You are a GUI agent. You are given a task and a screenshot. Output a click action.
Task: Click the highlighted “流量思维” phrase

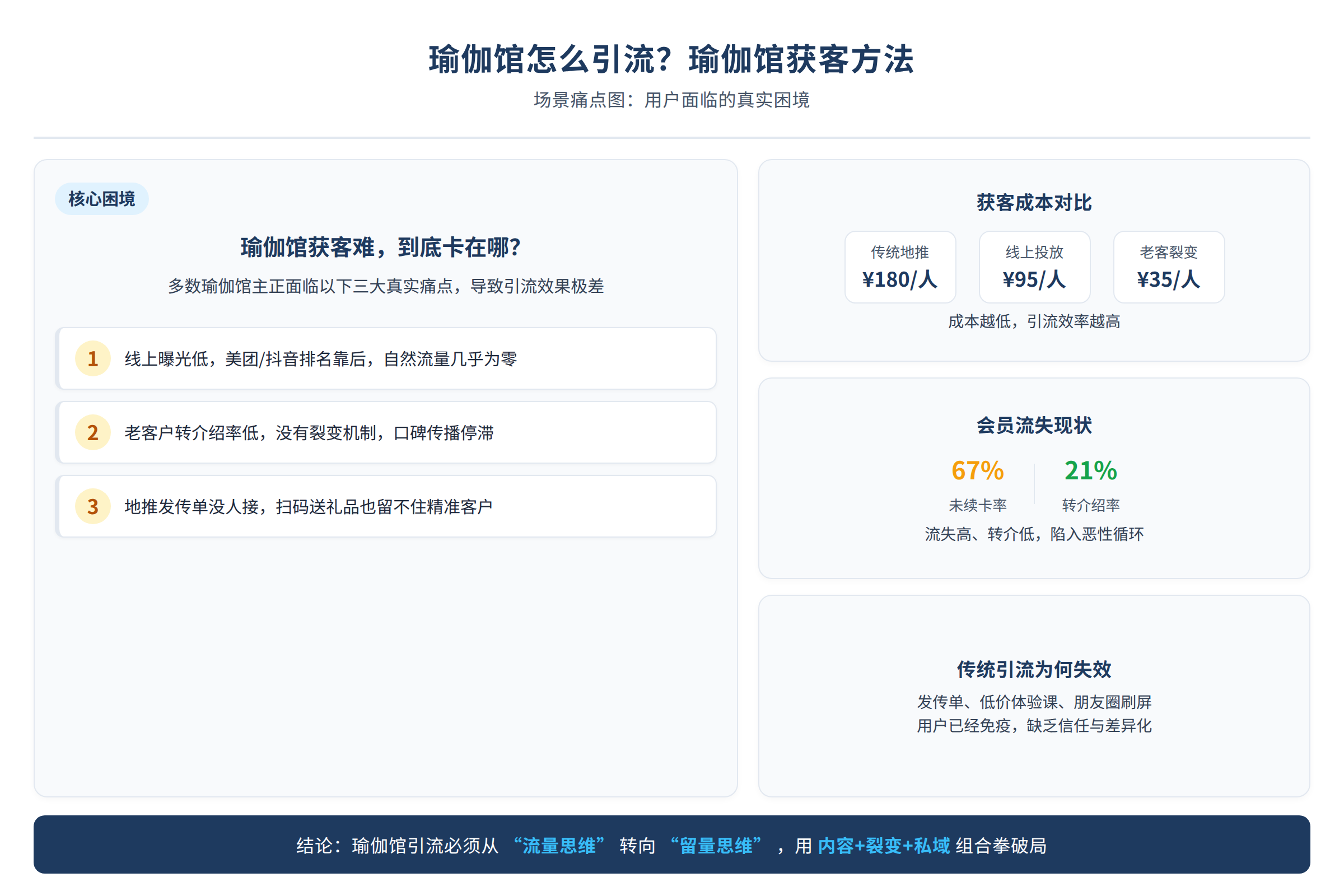tap(559, 846)
